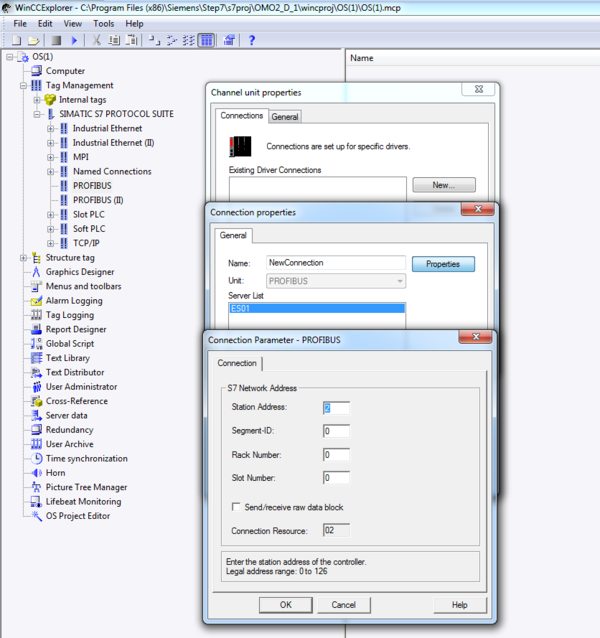Click the Properties button
The width and height of the screenshot is (600, 638).
[442, 264]
